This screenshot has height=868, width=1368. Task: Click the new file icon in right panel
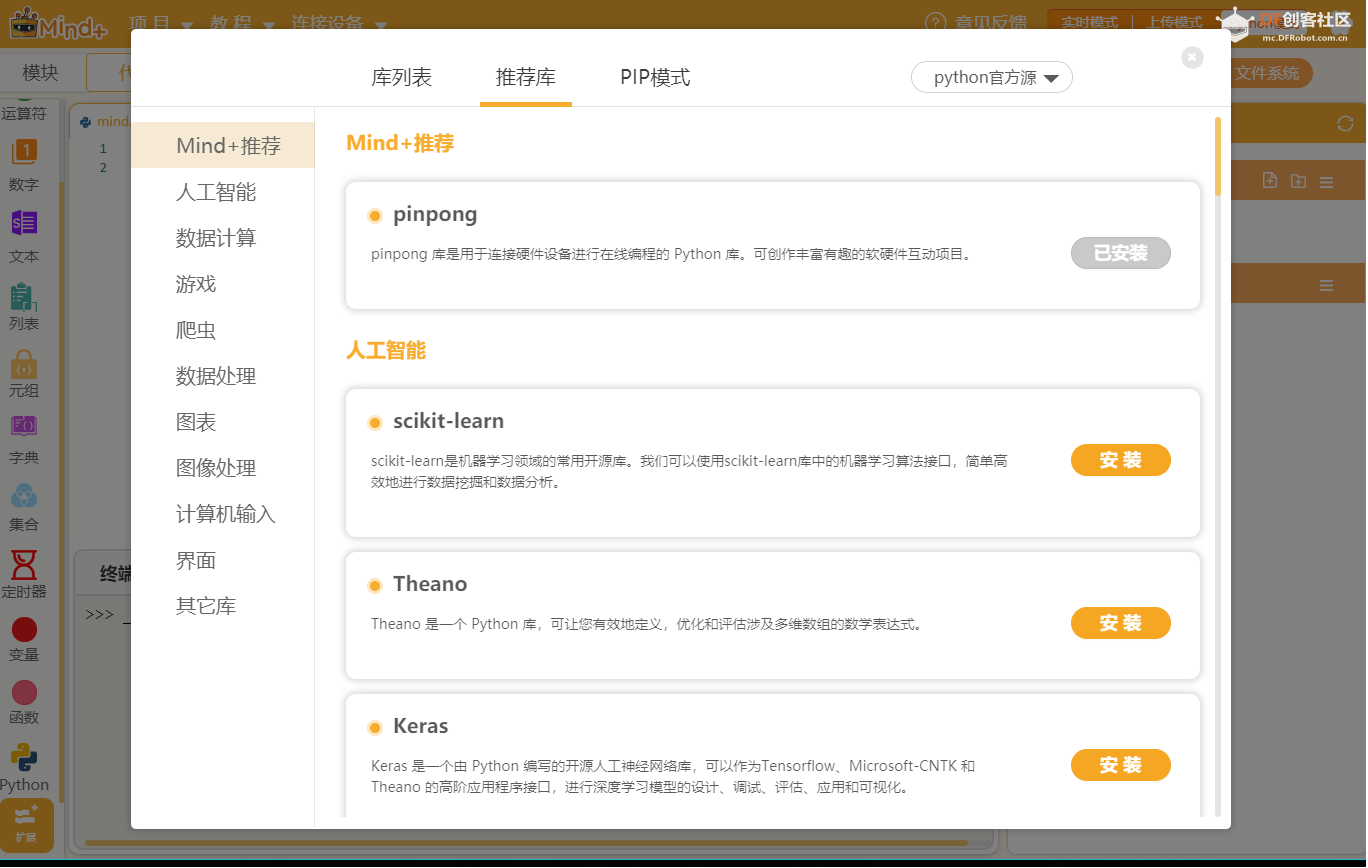(x=1270, y=181)
